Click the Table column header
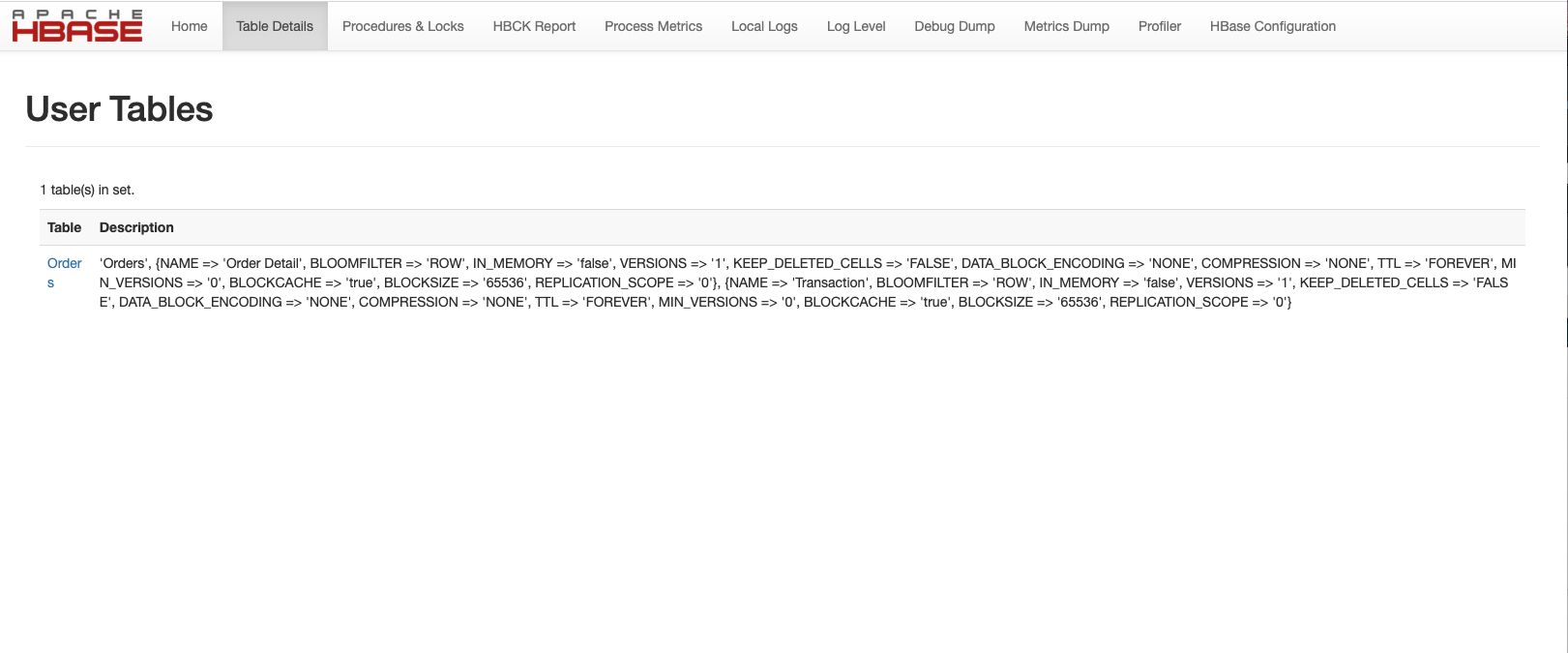The height and width of the screenshot is (653, 1568). coord(64,227)
